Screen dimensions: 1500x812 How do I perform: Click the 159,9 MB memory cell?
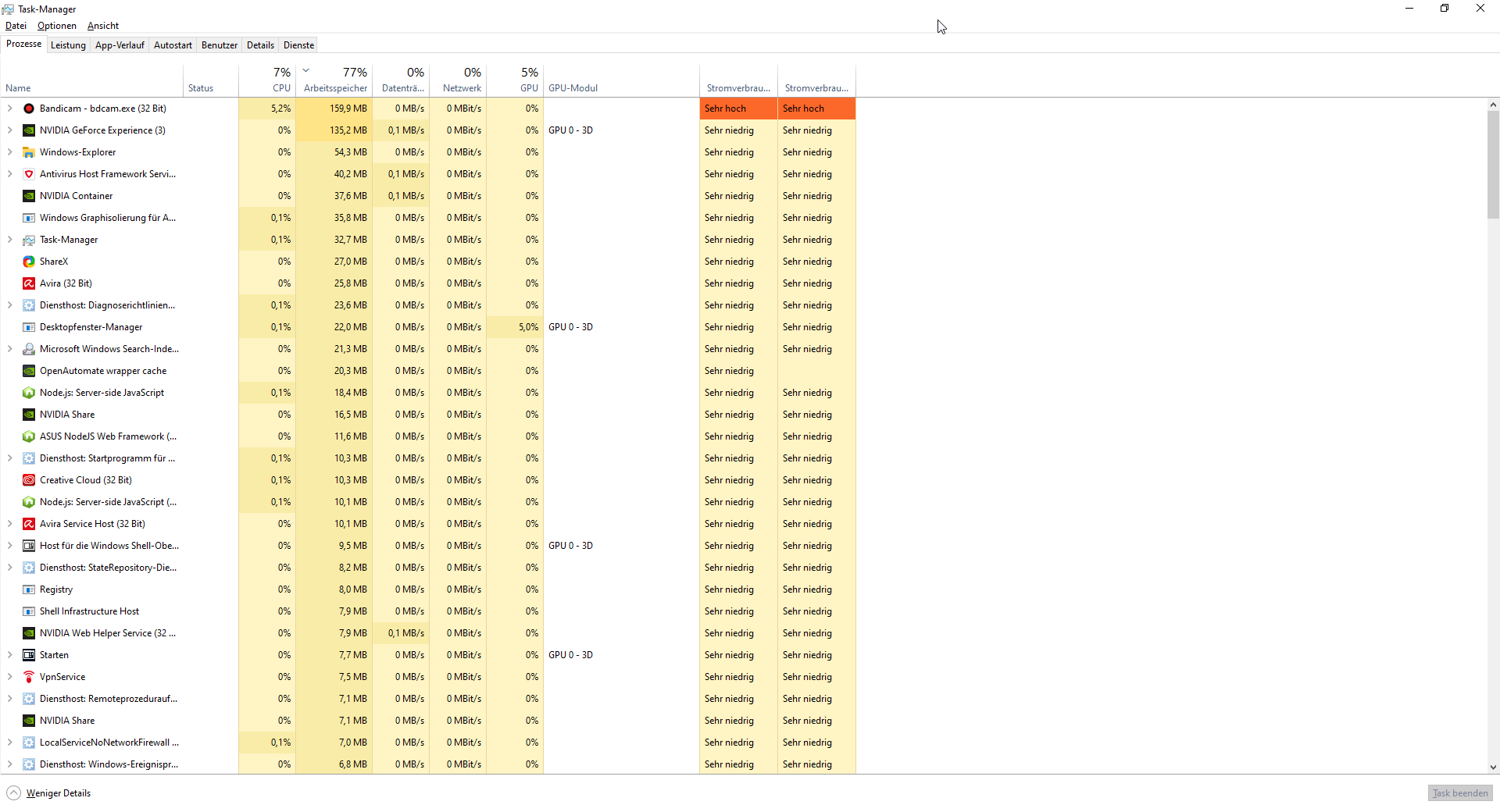pyautogui.click(x=334, y=109)
